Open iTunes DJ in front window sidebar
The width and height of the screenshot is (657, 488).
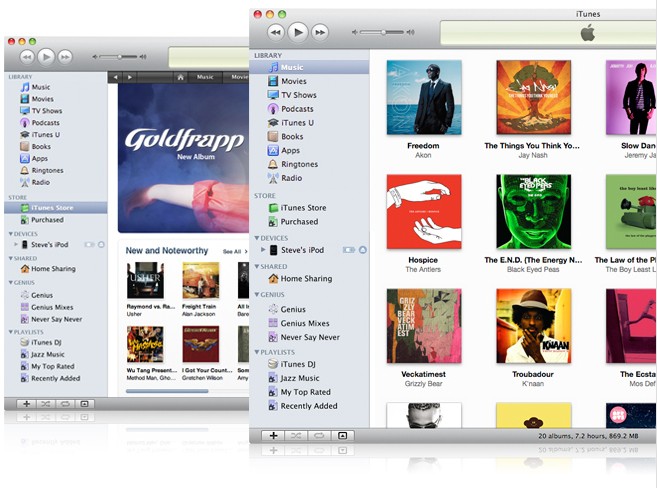coord(309,364)
